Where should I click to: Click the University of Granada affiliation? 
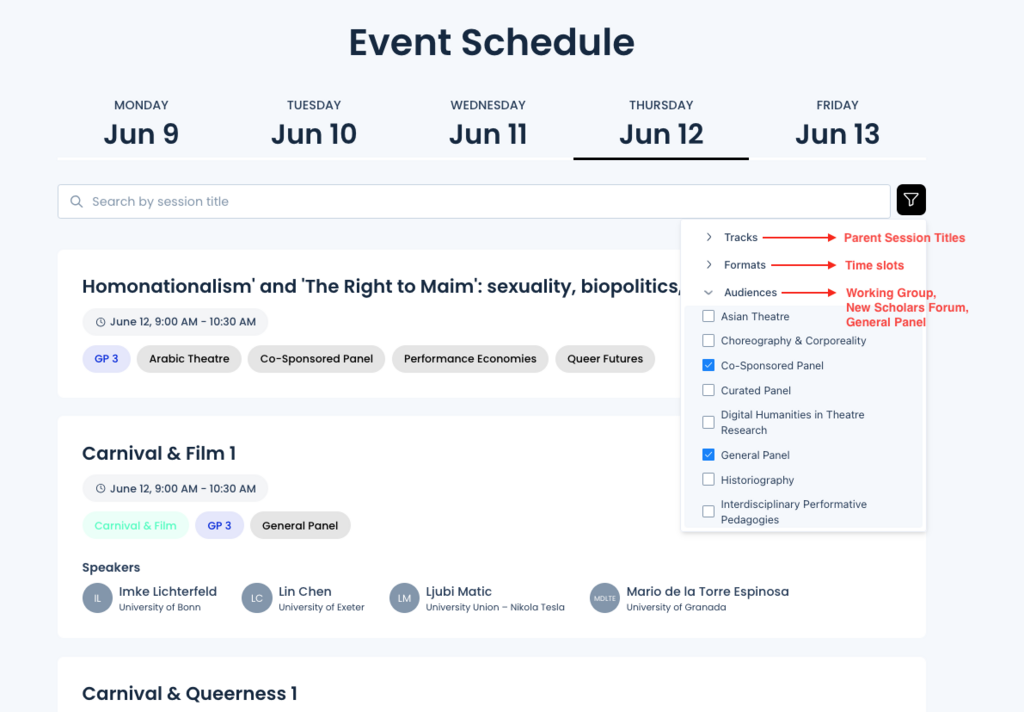676,607
